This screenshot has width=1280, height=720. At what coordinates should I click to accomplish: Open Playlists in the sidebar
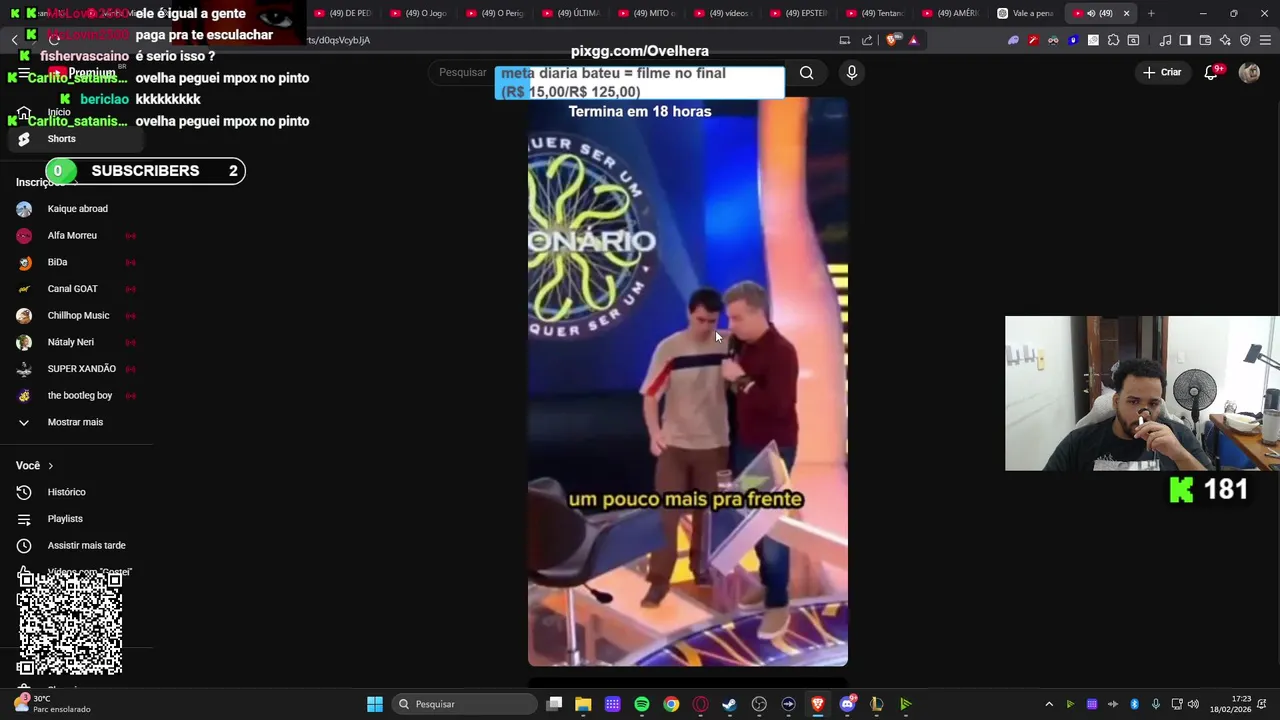click(76, 519)
